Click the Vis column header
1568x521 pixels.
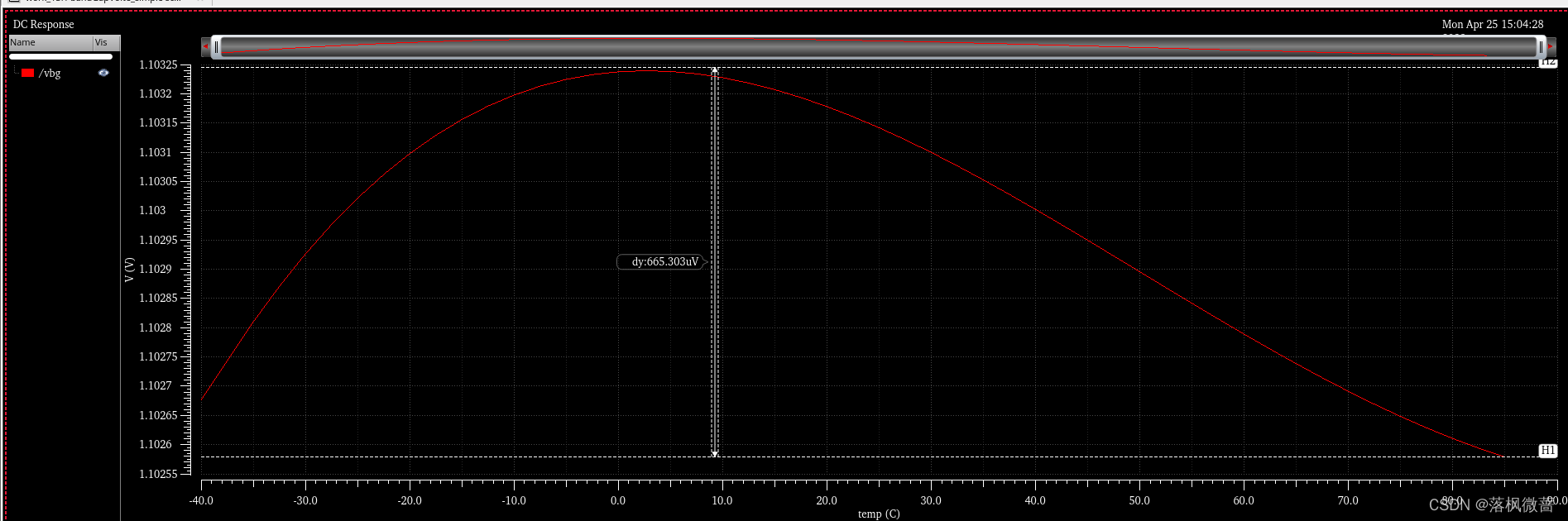pyautogui.click(x=105, y=42)
